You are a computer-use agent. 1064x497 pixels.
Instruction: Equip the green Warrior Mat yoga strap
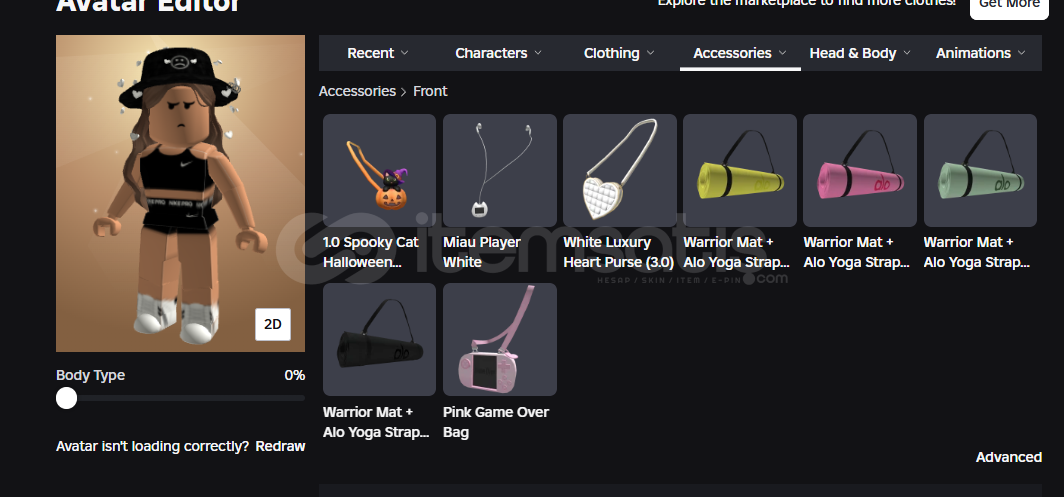click(x=980, y=170)
